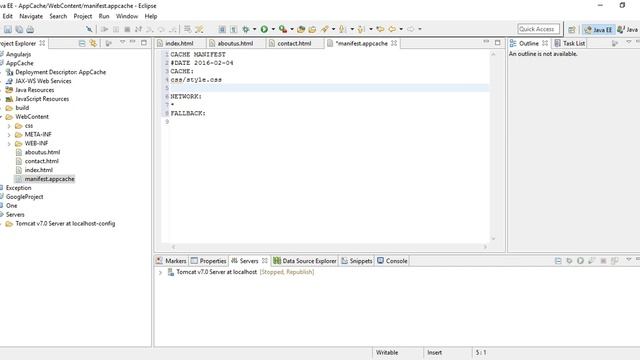The width and height of the screenshot is (640, 360).
Task: Click the Last Edit Location icon
Action: point(380,29)
